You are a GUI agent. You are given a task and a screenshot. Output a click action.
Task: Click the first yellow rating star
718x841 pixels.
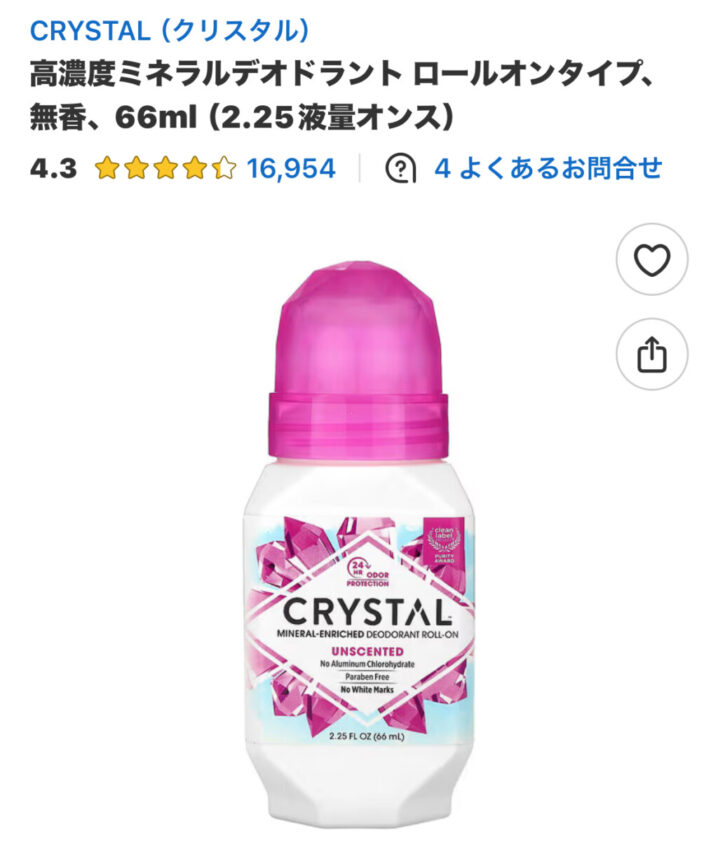point(107,168)
